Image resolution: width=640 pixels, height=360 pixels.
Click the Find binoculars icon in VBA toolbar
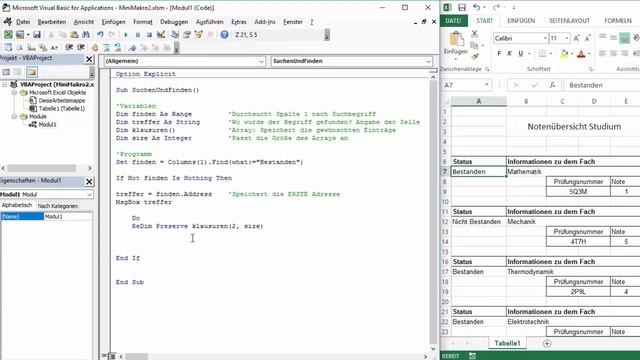click(86, 35)
